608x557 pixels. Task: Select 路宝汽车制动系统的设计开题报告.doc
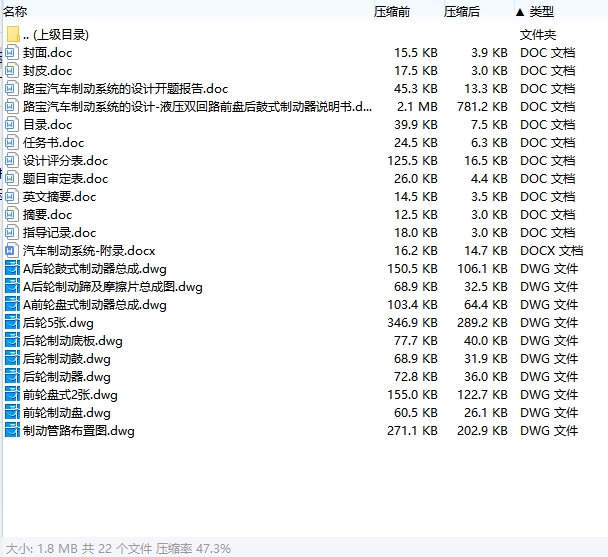(x=125, y=89)
